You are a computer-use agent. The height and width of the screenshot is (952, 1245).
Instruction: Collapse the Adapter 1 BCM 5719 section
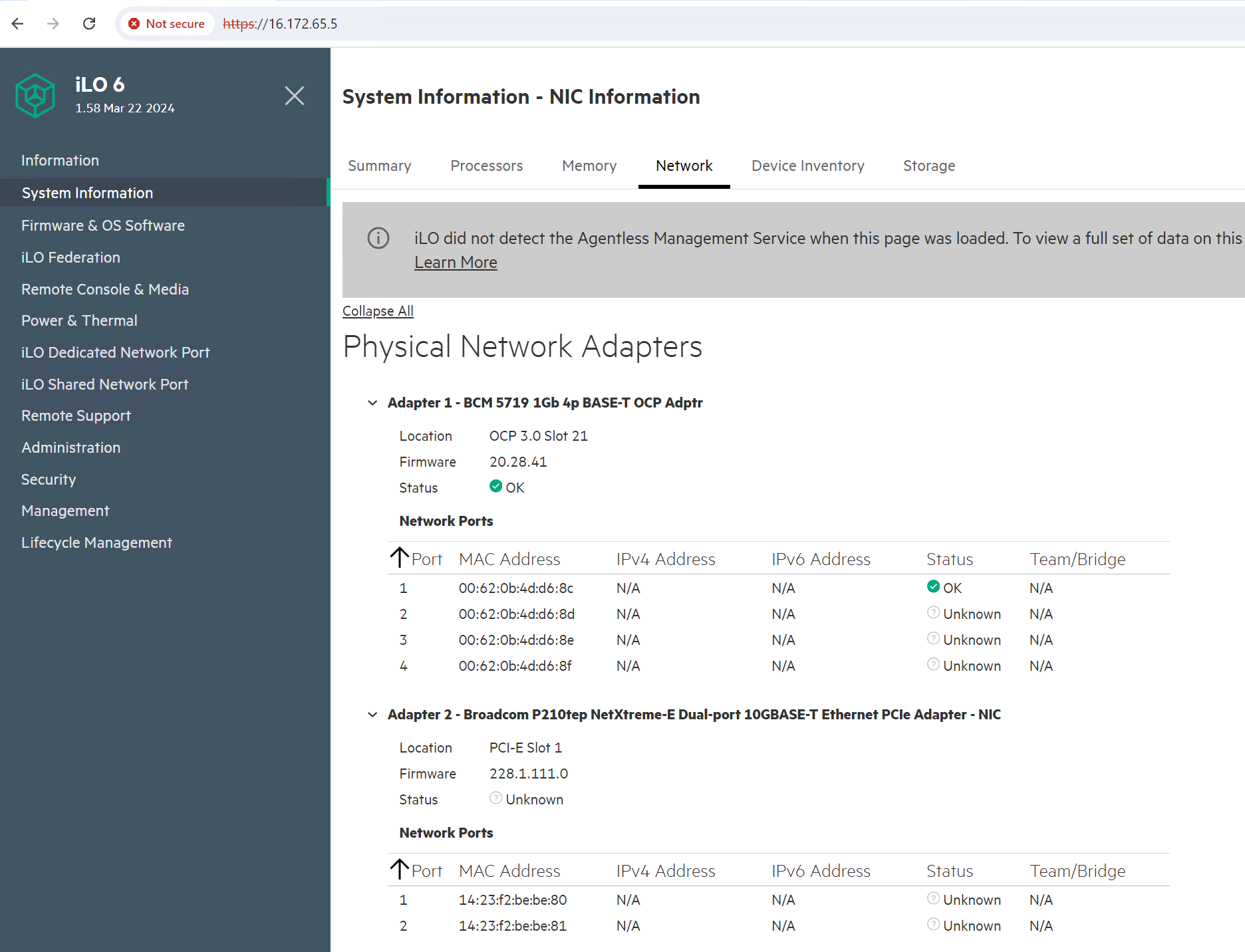[372, 403]
